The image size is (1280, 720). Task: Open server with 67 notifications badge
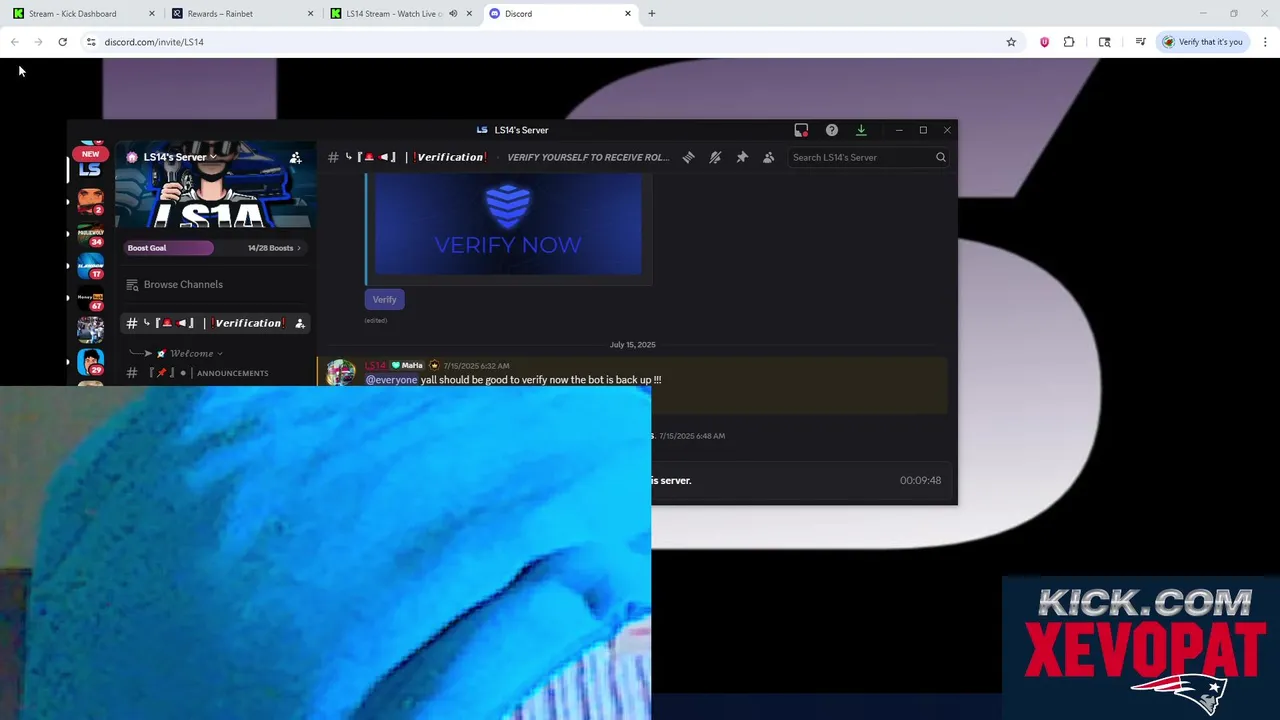(90, 299)
